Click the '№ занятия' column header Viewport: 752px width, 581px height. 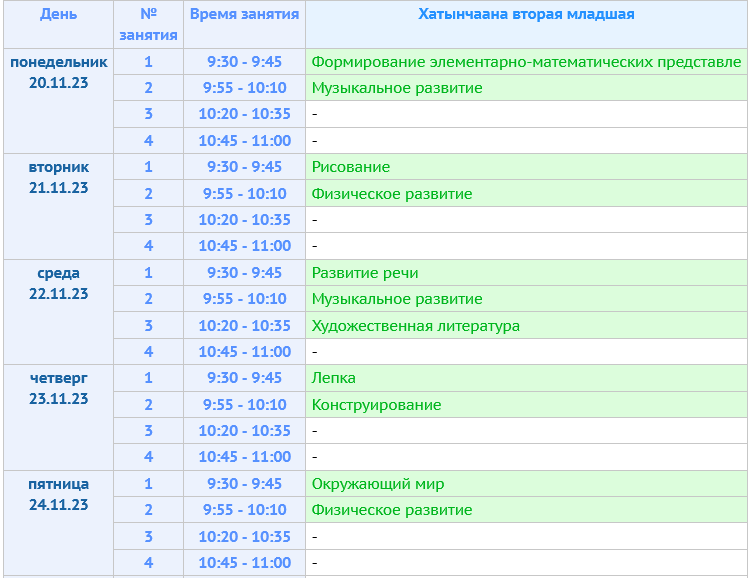point(148,25)
